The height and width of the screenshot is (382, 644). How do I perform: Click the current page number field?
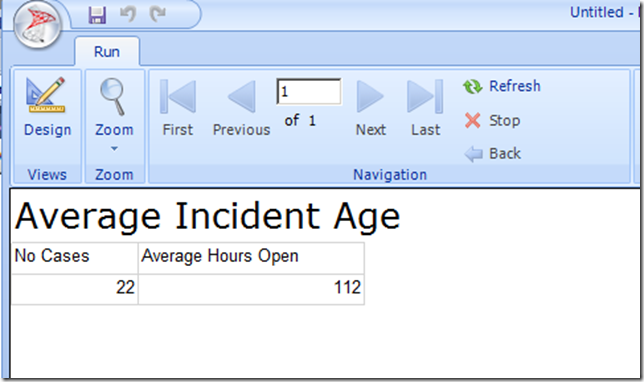click(309, 91)
